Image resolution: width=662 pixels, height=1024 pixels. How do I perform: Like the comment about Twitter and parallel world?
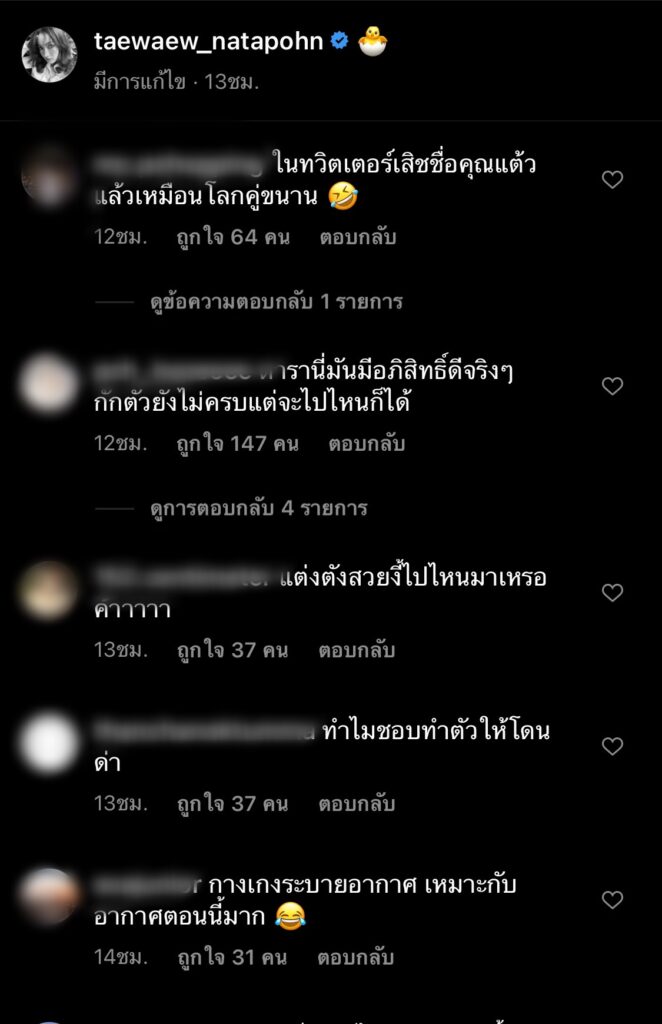pyautogui.click(x=612, y=180)
